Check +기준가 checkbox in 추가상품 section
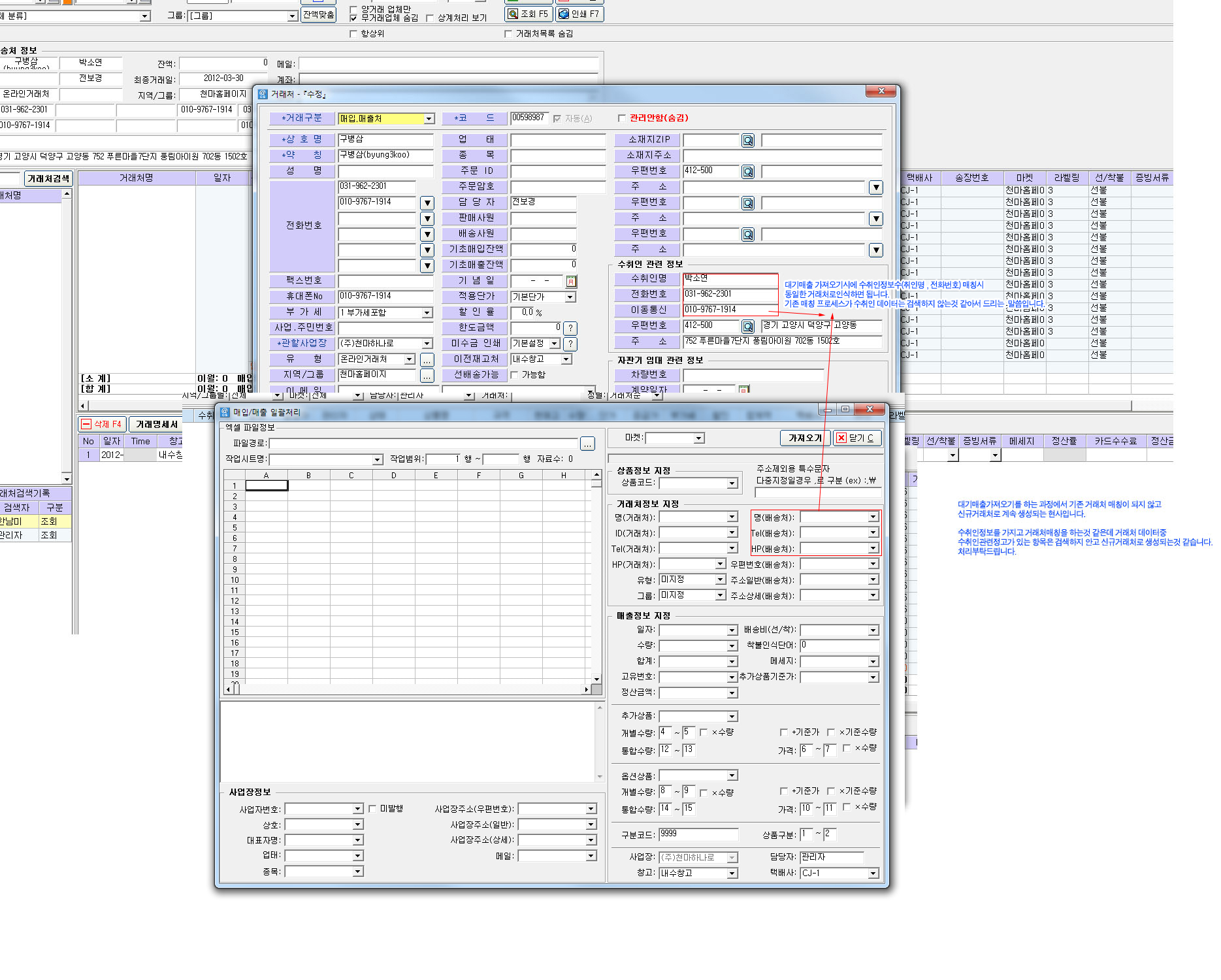 pyautogui.click(x=784, y=732)
